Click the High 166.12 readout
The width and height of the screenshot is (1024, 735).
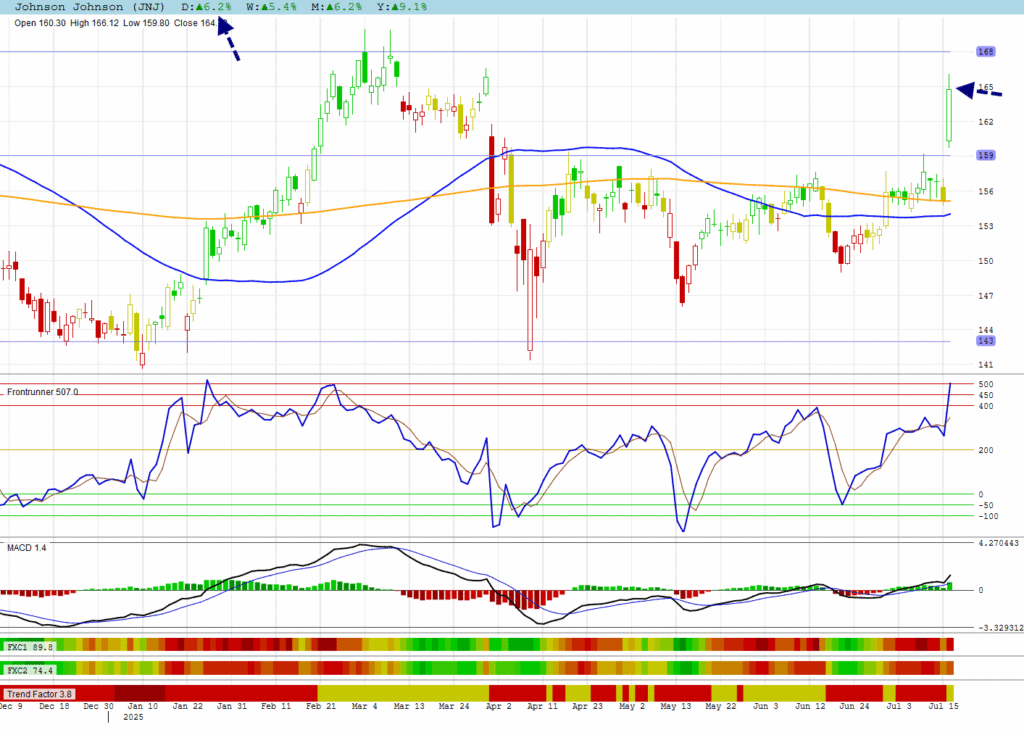(94, 23)
